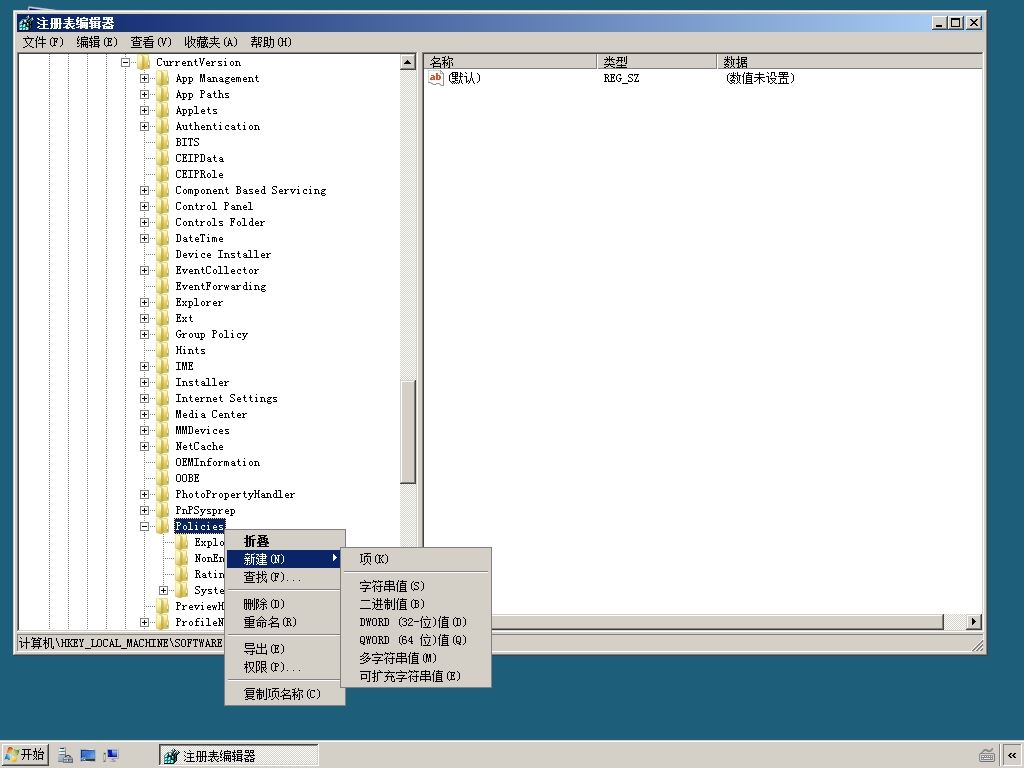Create new QWORD (64 位)值 from submenu

[x=415, y=641]
